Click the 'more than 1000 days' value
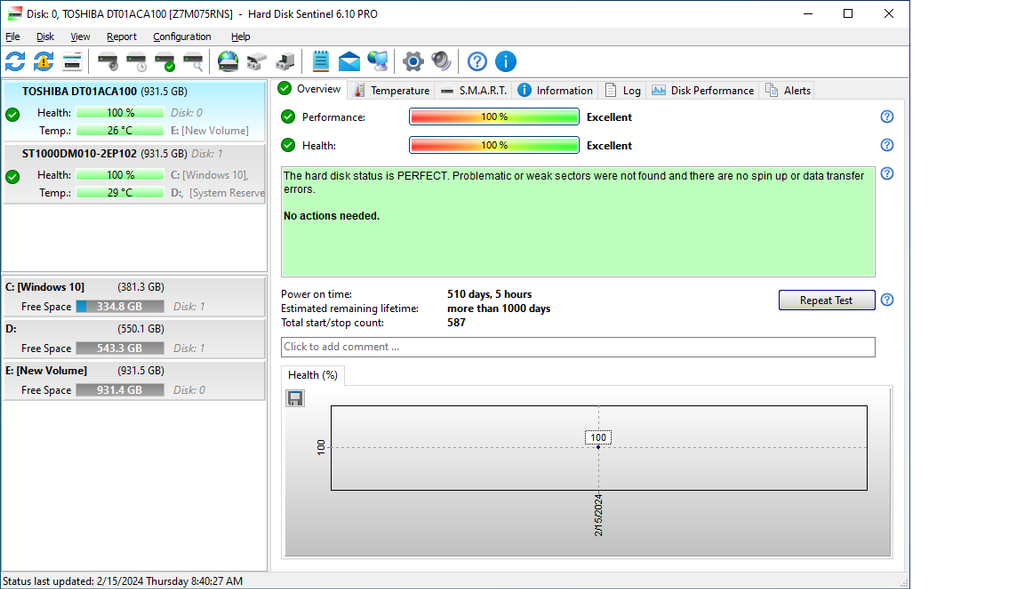This screenshot has height=589, width=1024. pyautogui.click(x=498, y=309)
